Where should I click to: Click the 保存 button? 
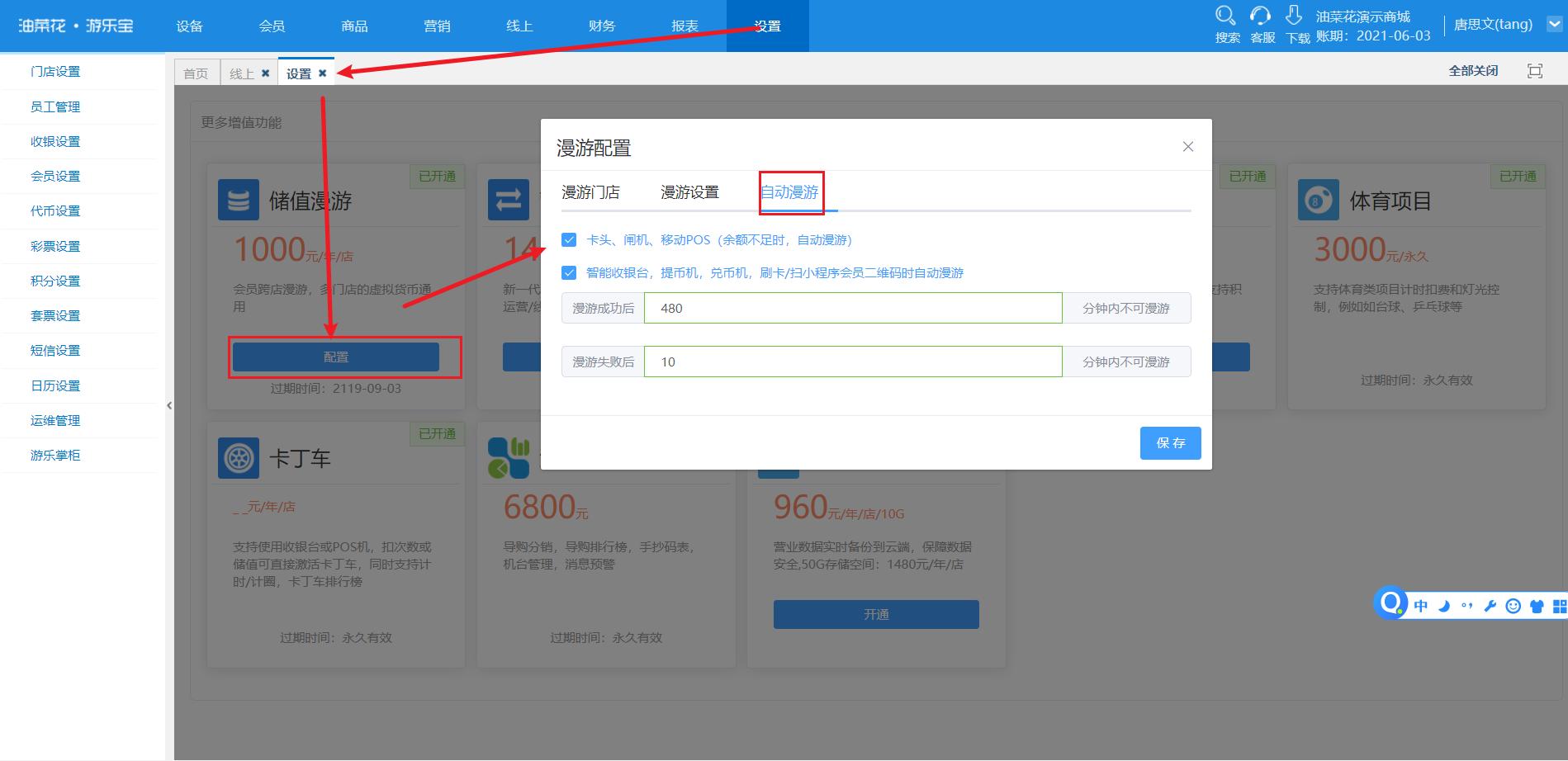tap(1170, 443)
